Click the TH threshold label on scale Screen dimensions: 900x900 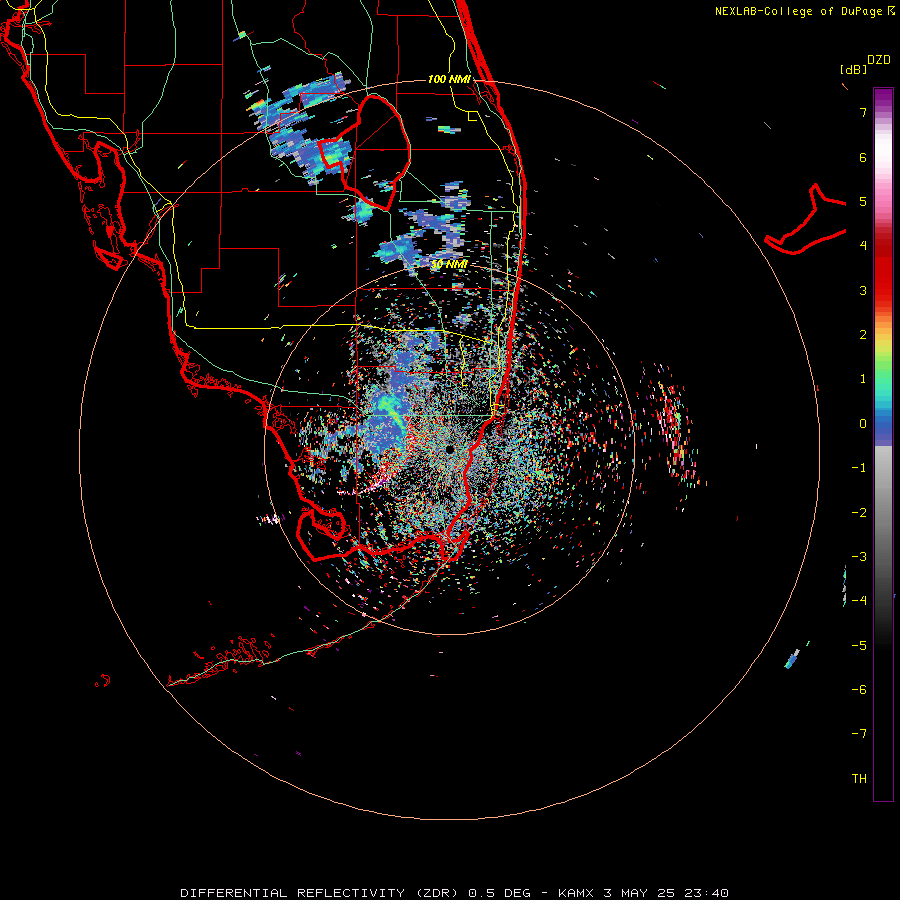coord(859,779)
